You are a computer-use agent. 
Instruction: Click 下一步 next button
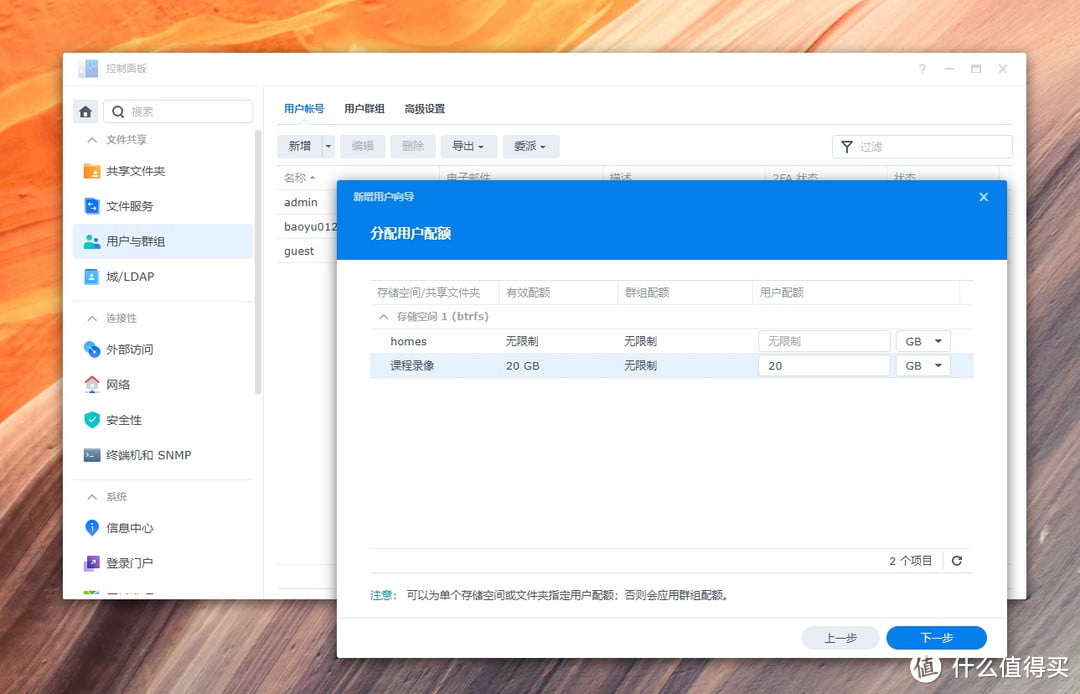pos(936,638)
